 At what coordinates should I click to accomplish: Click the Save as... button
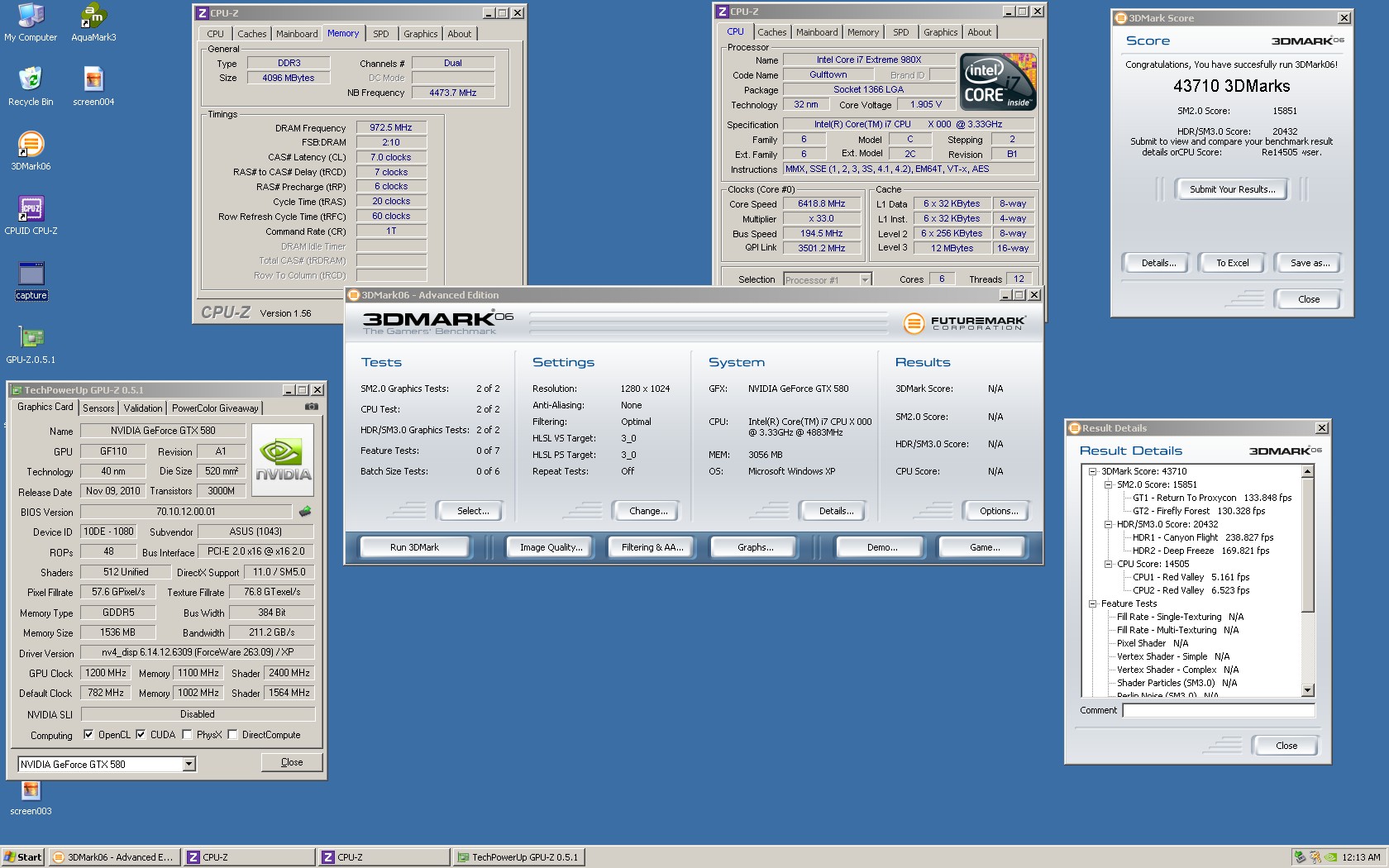click(1310, 263)
